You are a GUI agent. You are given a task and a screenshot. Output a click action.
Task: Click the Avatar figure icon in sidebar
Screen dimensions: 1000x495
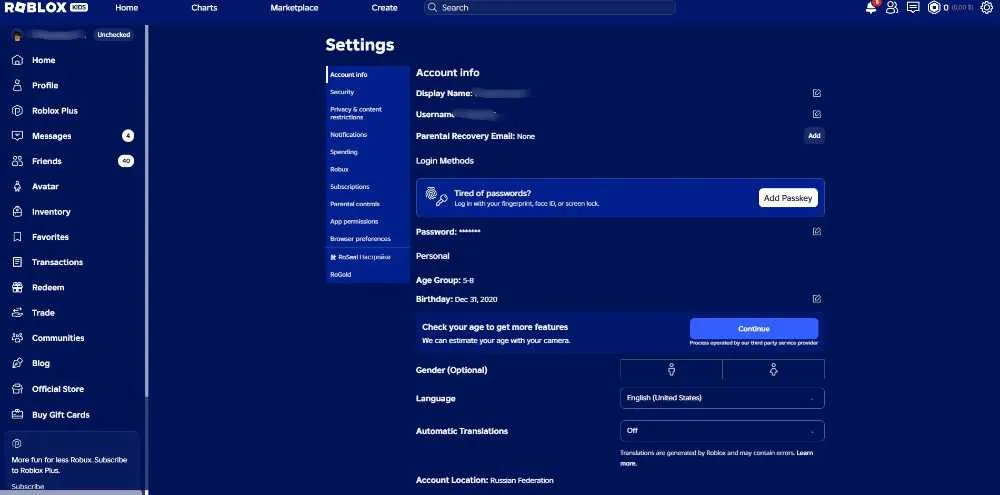pos(18,186)
